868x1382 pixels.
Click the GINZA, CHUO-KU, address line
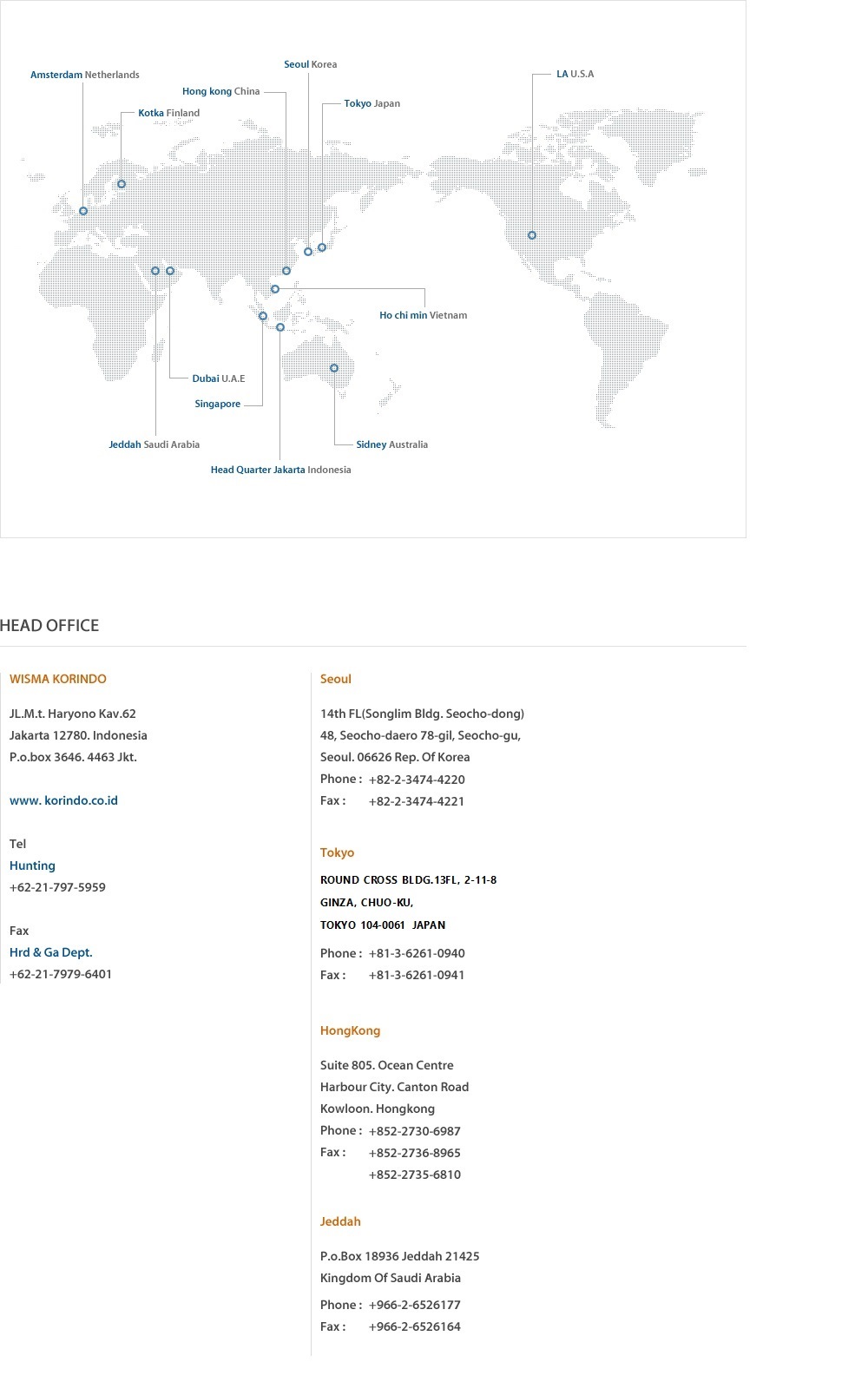point(367,903)
